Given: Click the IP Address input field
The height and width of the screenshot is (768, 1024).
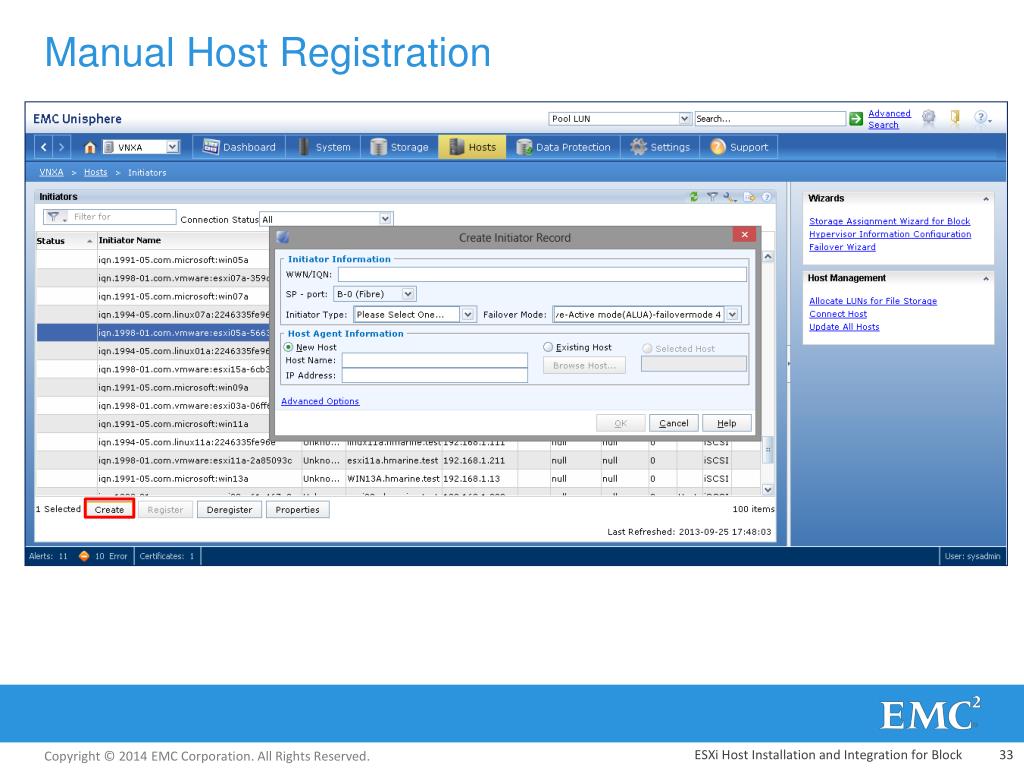Looking at the screenshot, I should [x=435, y=376].
